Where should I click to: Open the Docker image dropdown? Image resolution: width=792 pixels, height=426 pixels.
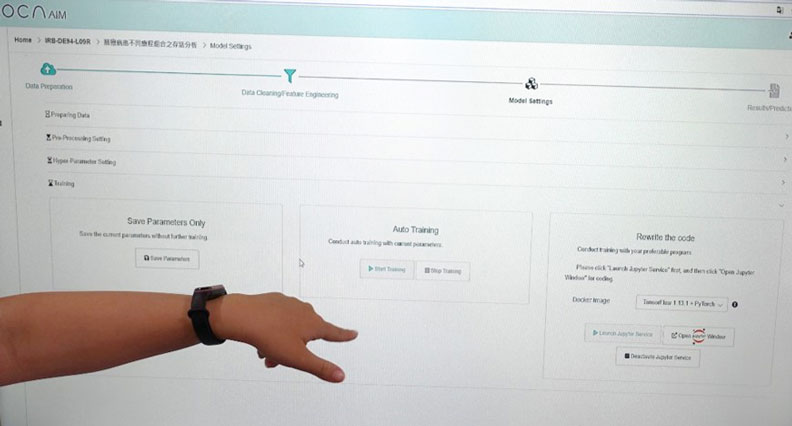point(681,304)
